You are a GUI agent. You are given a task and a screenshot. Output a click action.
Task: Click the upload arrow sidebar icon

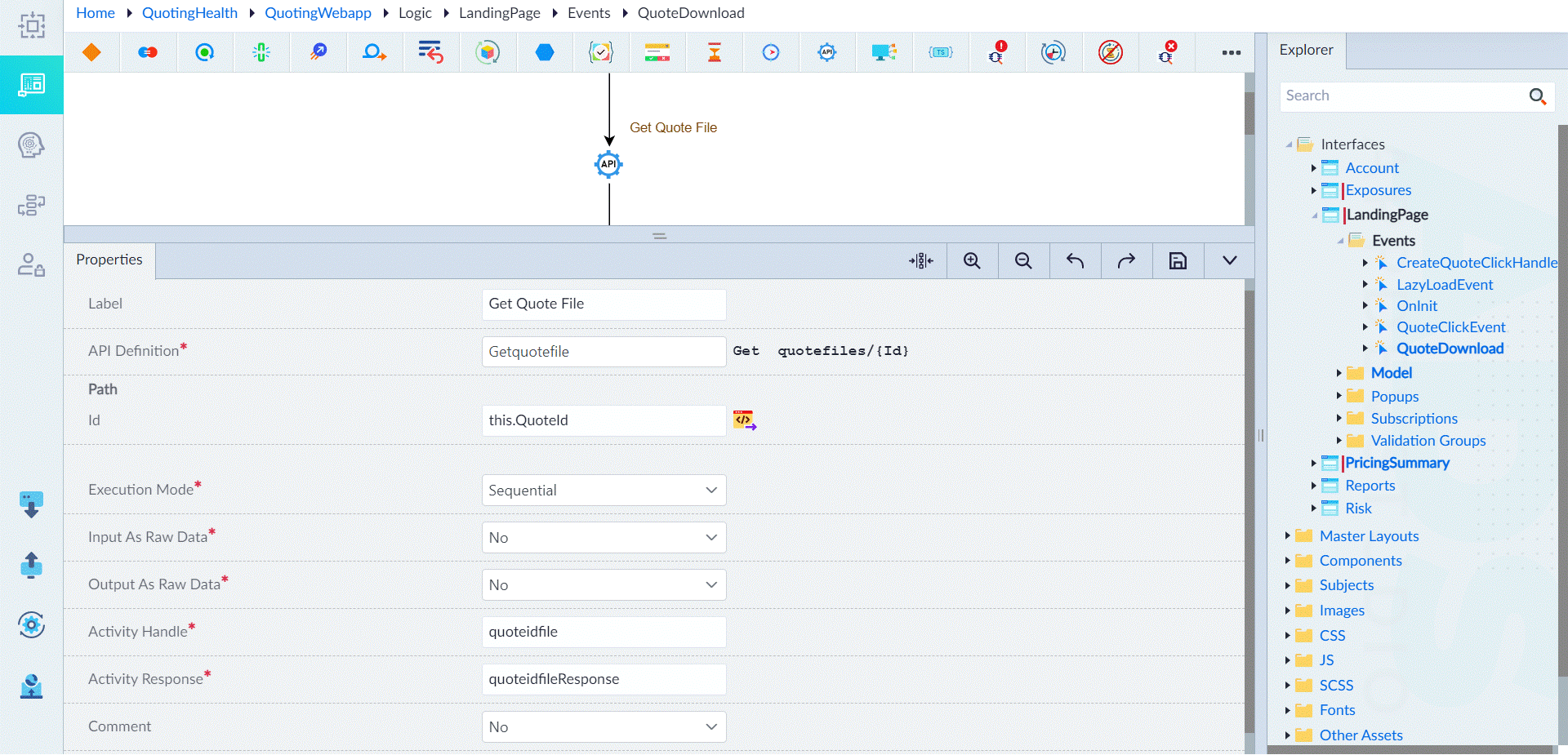[31, 565]
